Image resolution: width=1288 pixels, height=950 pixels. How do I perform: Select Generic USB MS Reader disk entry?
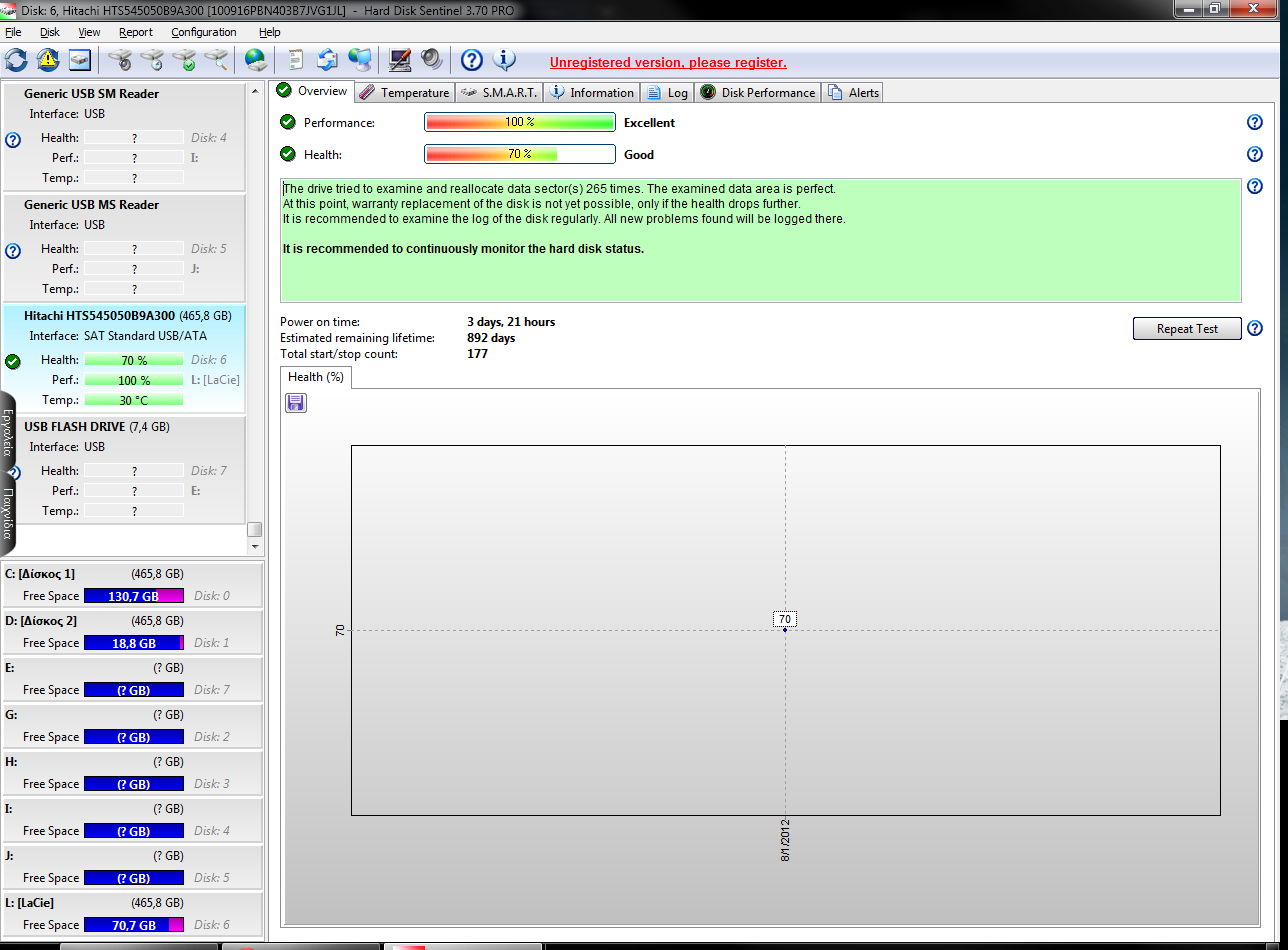pos(124,249)
